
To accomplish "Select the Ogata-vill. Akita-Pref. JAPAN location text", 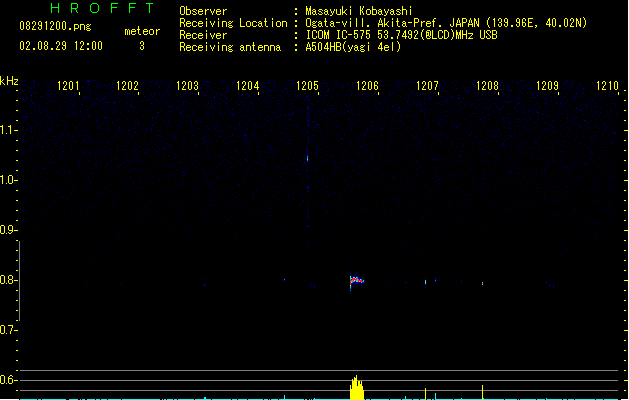I will 446,23.
